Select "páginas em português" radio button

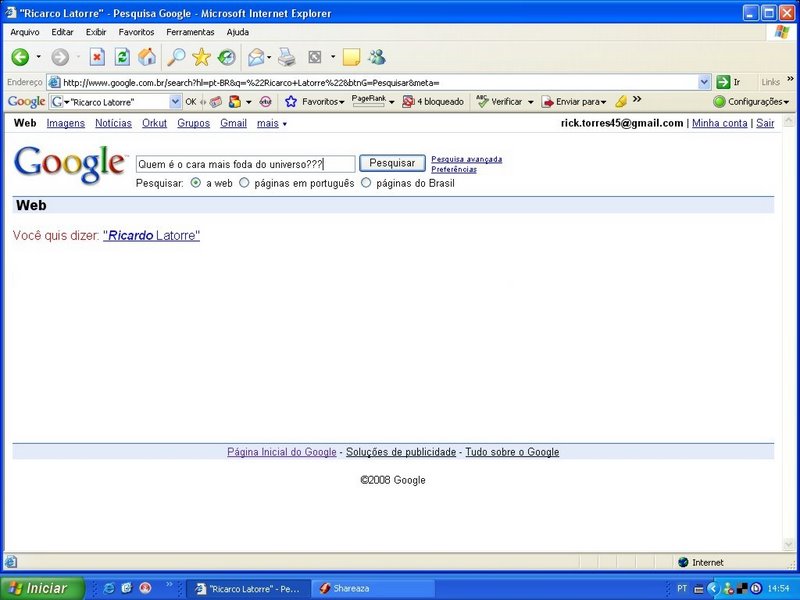[x=244, y=183]
